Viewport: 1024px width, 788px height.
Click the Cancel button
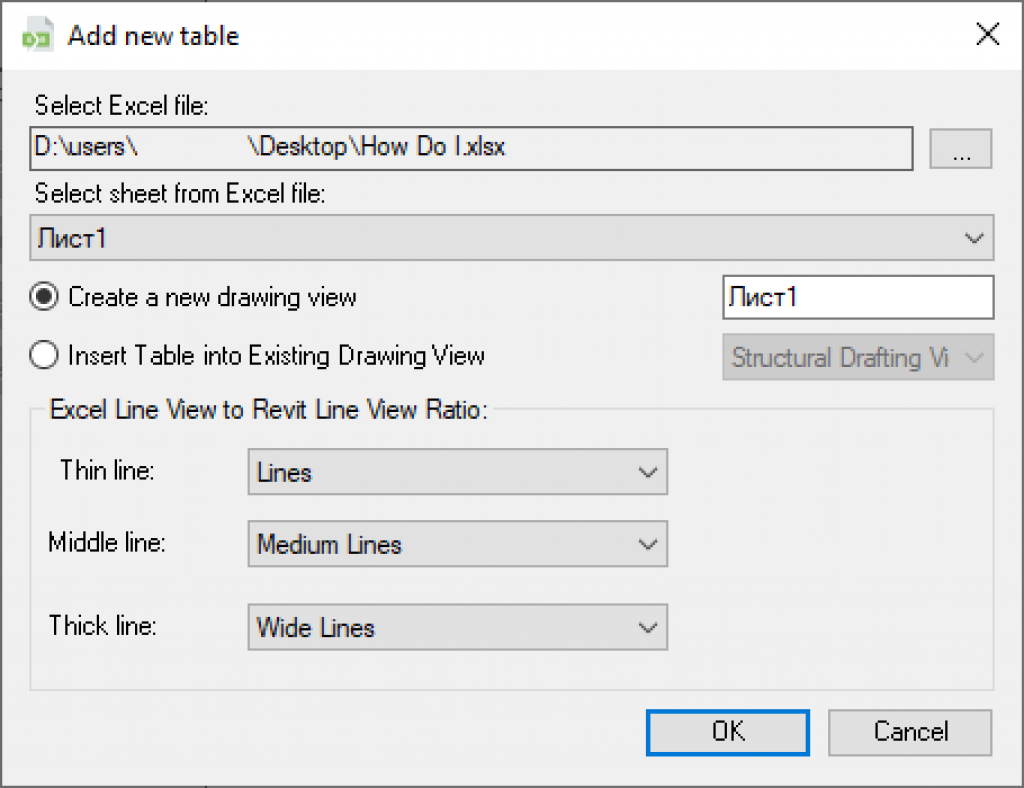[x=910, y=733]
